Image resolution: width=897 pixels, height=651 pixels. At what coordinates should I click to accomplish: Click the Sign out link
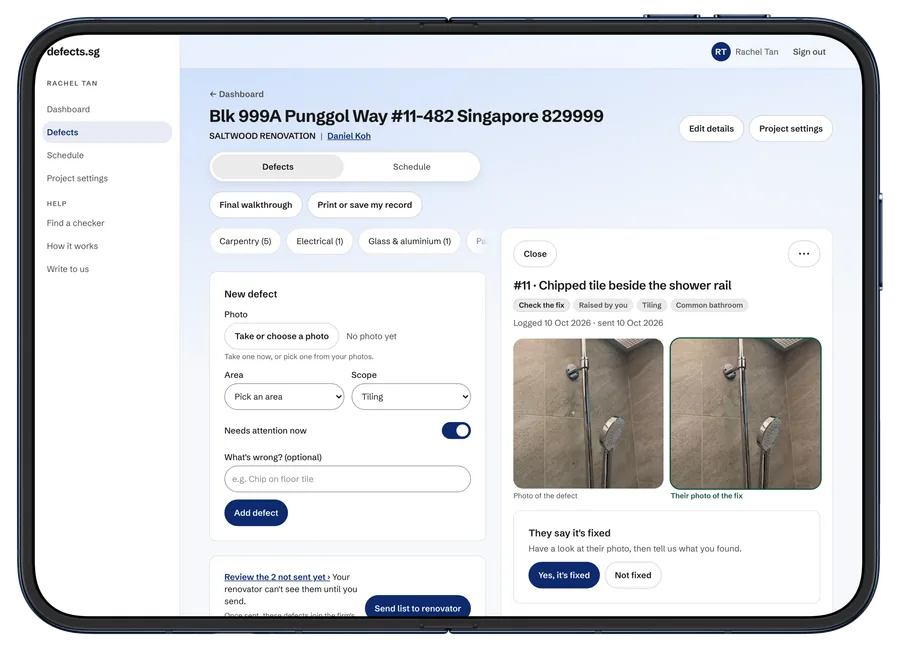click(x=809, y=52)
